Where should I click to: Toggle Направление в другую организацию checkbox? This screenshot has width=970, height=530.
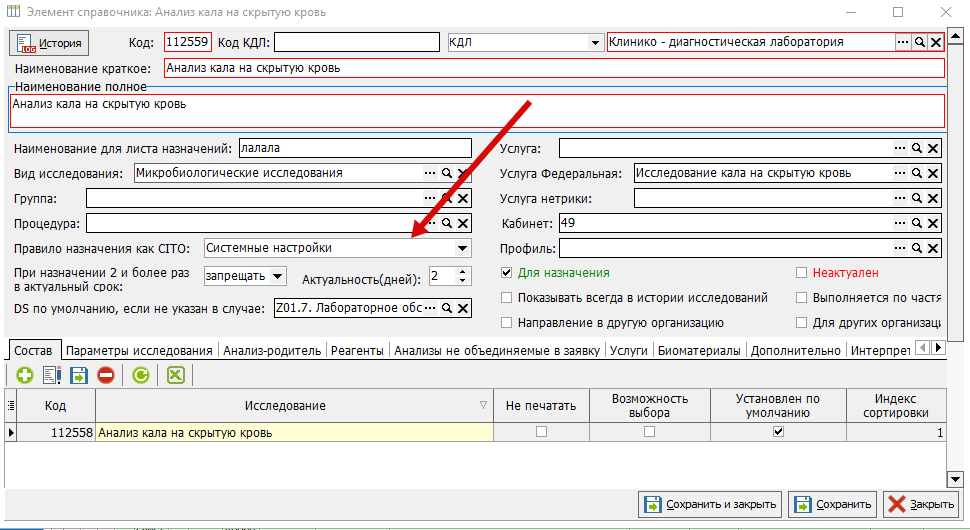(x=507, y=323)
